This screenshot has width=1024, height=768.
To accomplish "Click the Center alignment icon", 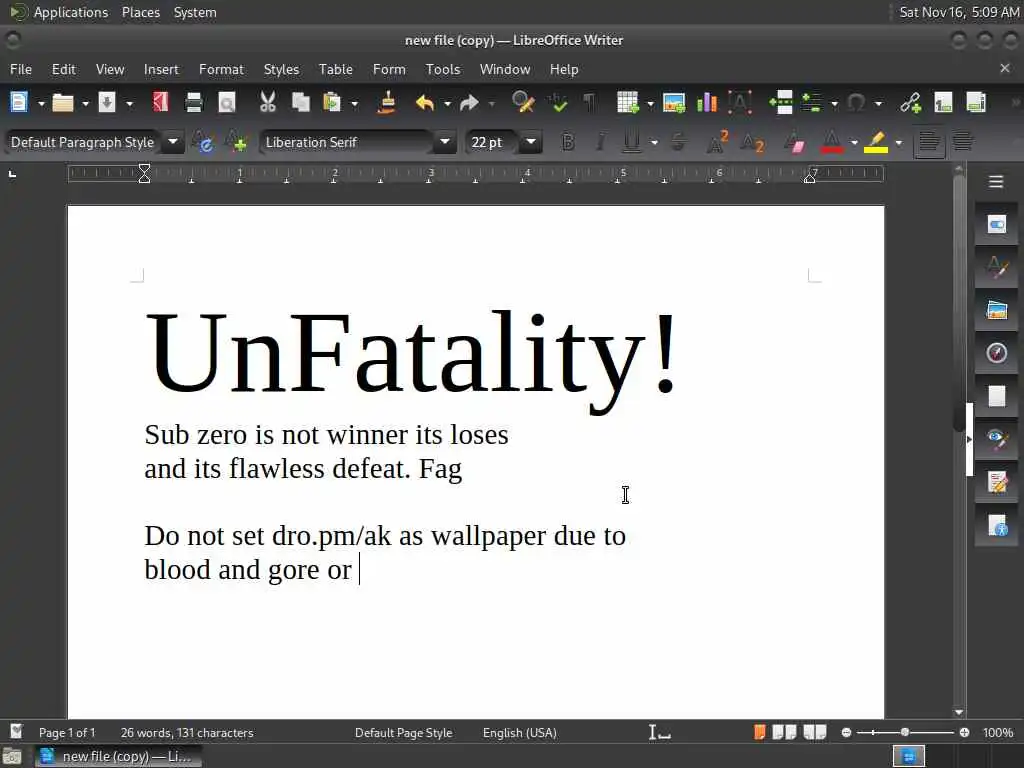I will [x=963, y=142].
